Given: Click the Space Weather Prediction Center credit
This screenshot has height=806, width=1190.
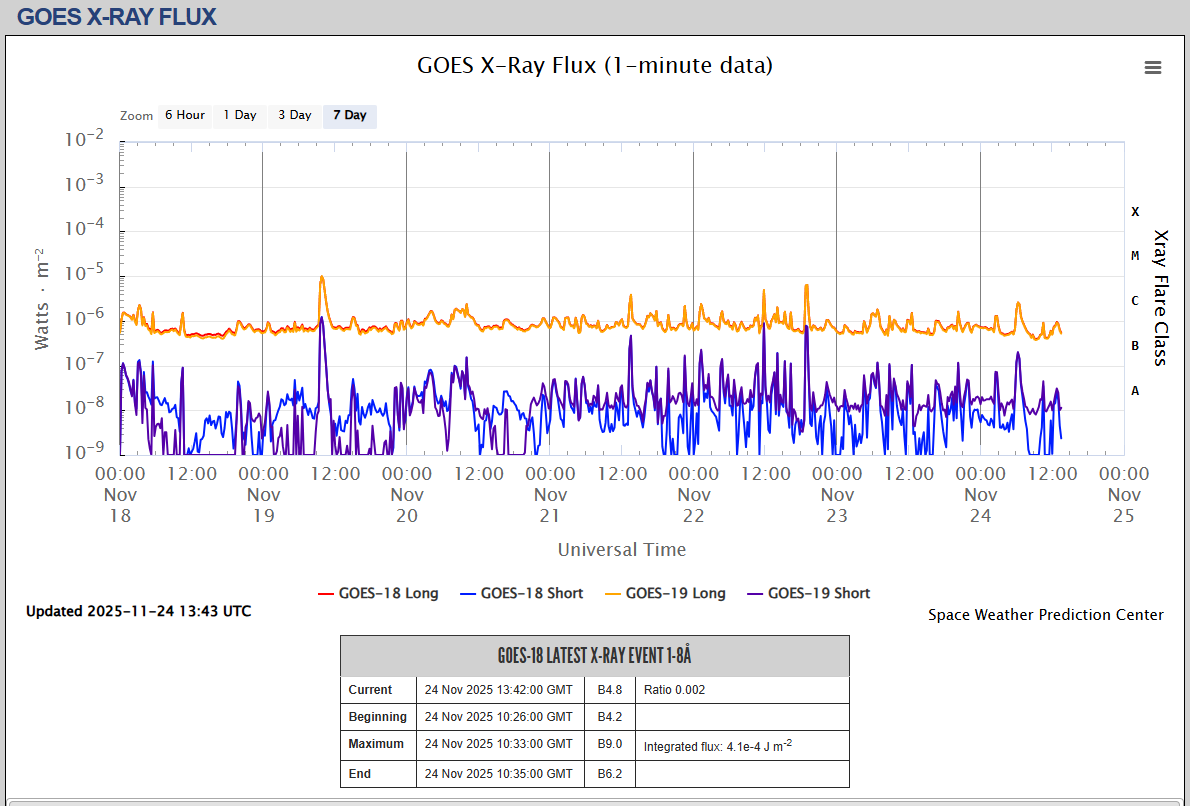Looking at the screenshot, I should pyautogui.click(x=1045, y=615).
